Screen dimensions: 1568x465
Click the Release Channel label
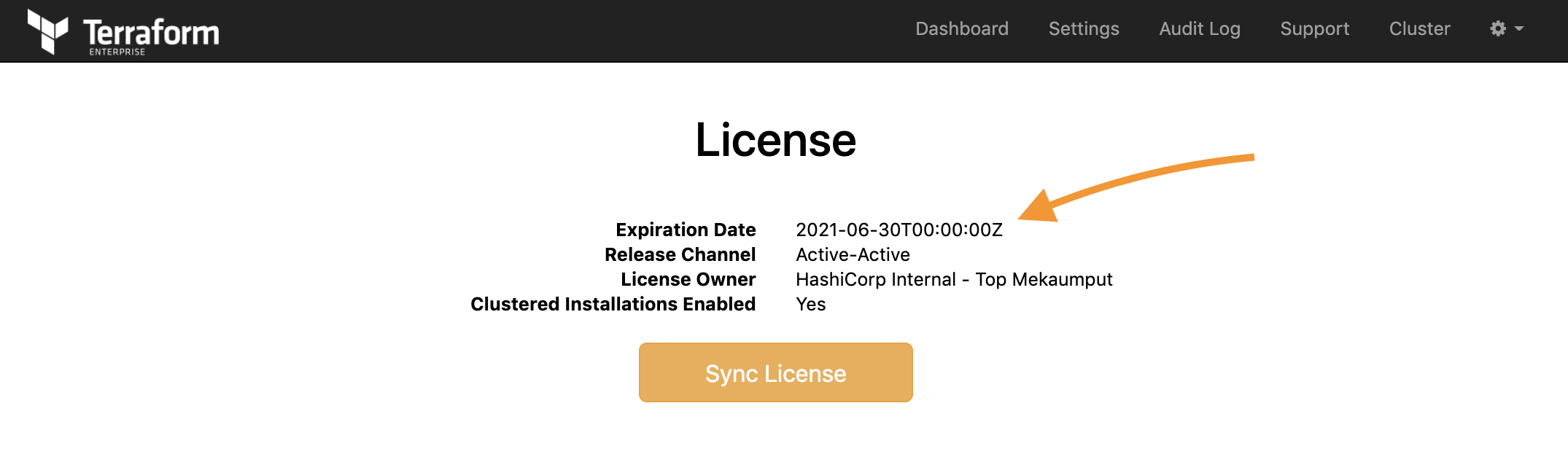tap(680, 254)
